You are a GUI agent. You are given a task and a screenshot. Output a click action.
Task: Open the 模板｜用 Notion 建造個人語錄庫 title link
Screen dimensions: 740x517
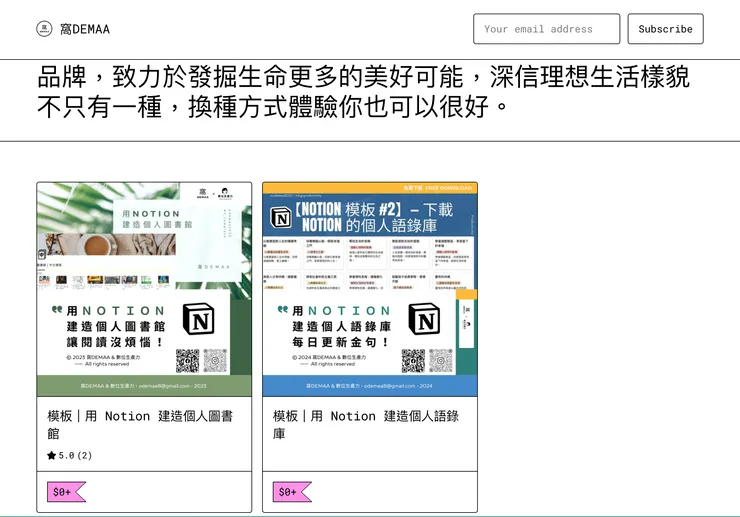pos(366,424)
